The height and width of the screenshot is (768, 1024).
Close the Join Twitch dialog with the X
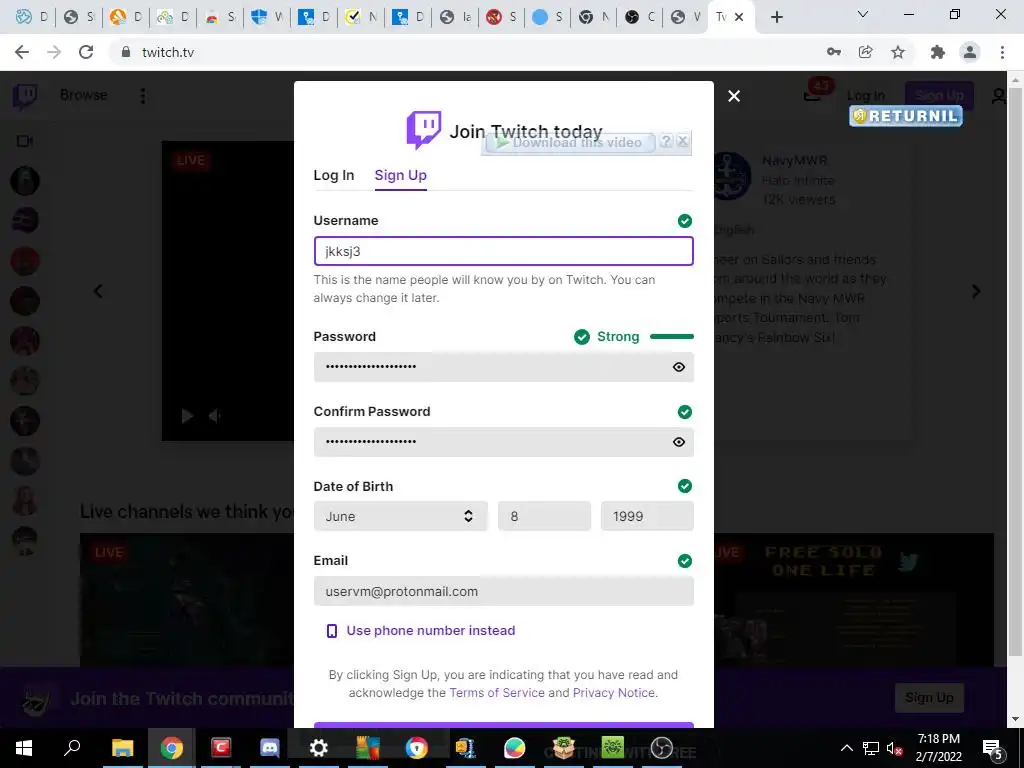(x=734, y=96)
